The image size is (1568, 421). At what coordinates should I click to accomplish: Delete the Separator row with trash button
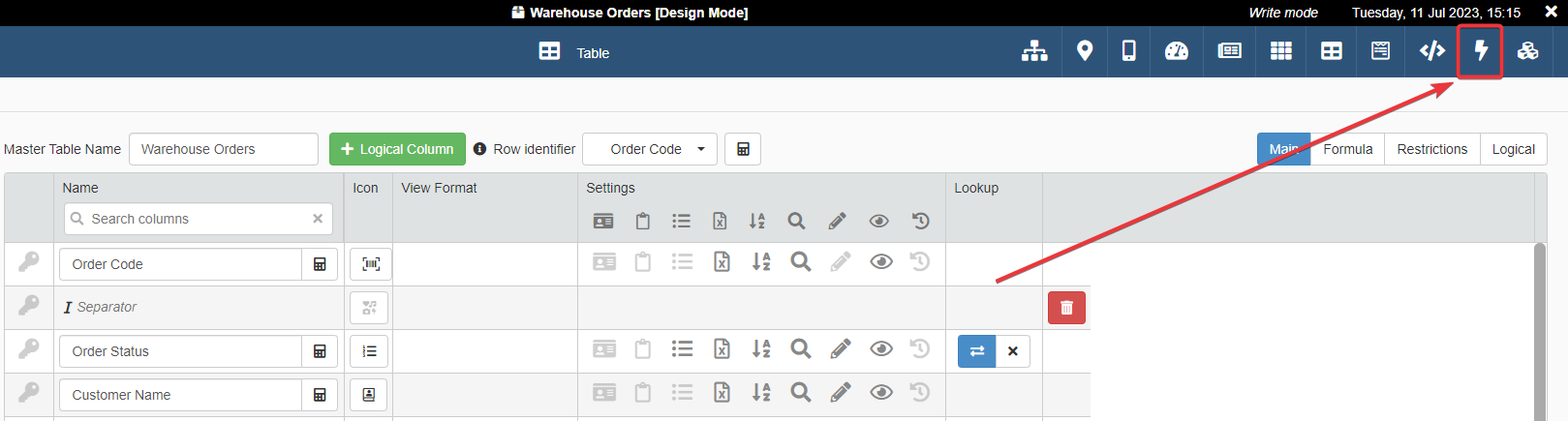coord(1066,308)
